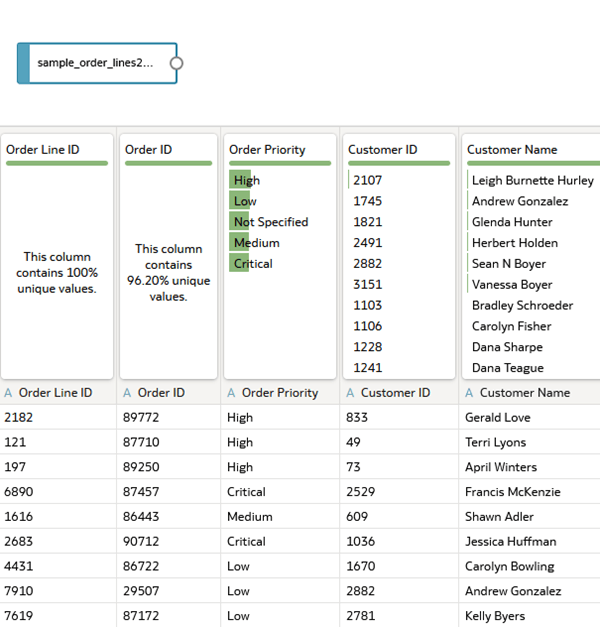Screen dimensions: 600x627
Task: Click Order ID cell 89250
Action: pos(168,467)
